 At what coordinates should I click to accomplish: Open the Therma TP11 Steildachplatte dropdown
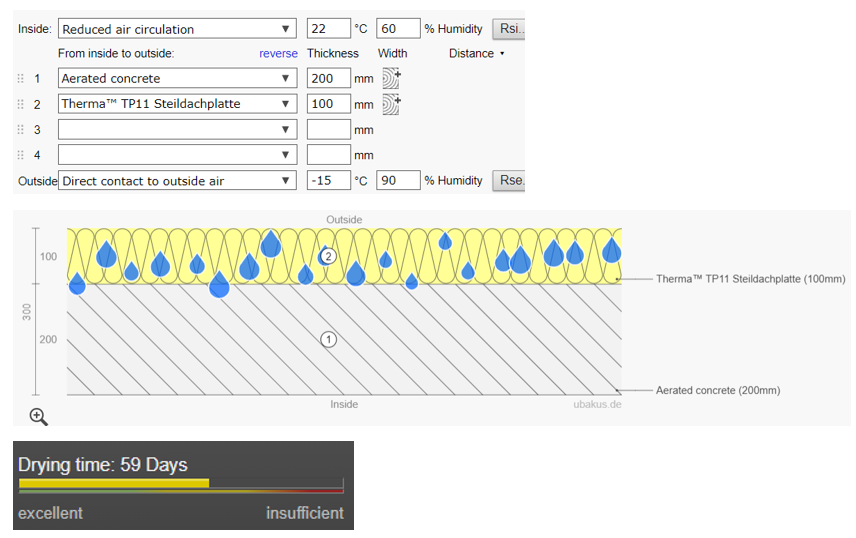tap(178, 104)
